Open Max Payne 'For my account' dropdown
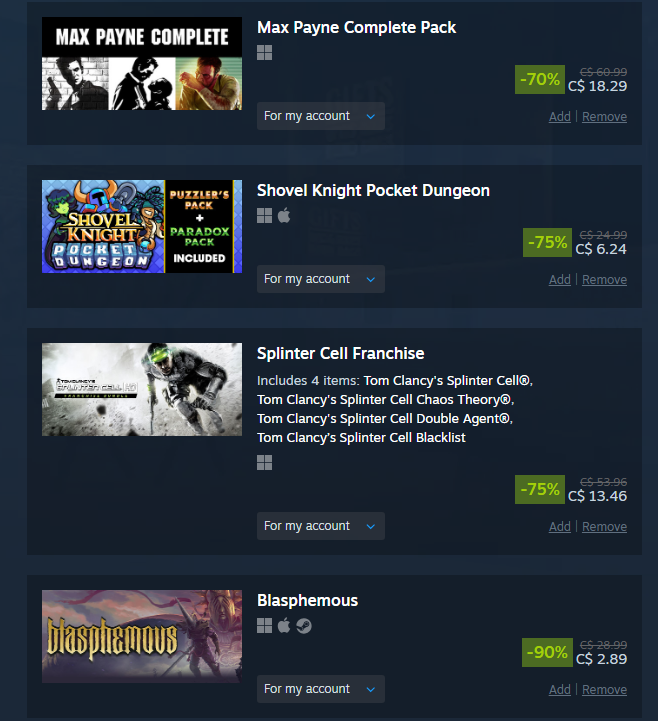 320,116
